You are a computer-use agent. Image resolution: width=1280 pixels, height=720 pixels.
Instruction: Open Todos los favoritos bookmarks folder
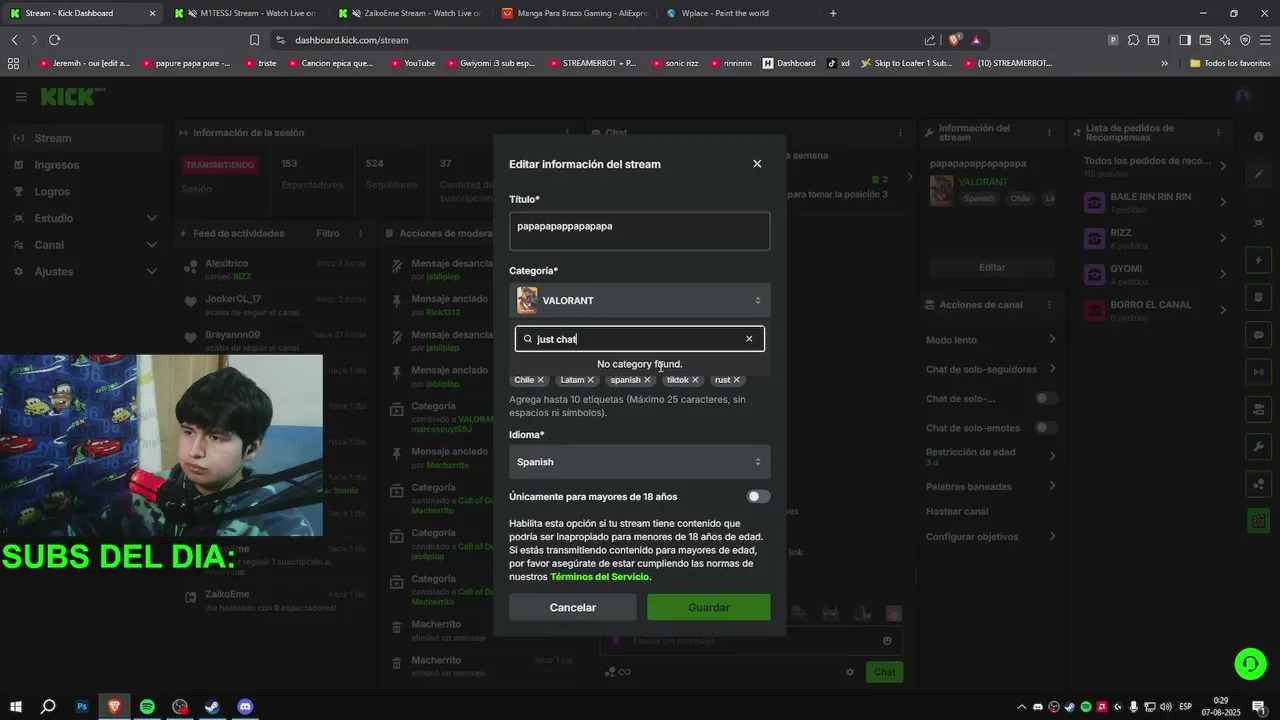point(1230,63)
